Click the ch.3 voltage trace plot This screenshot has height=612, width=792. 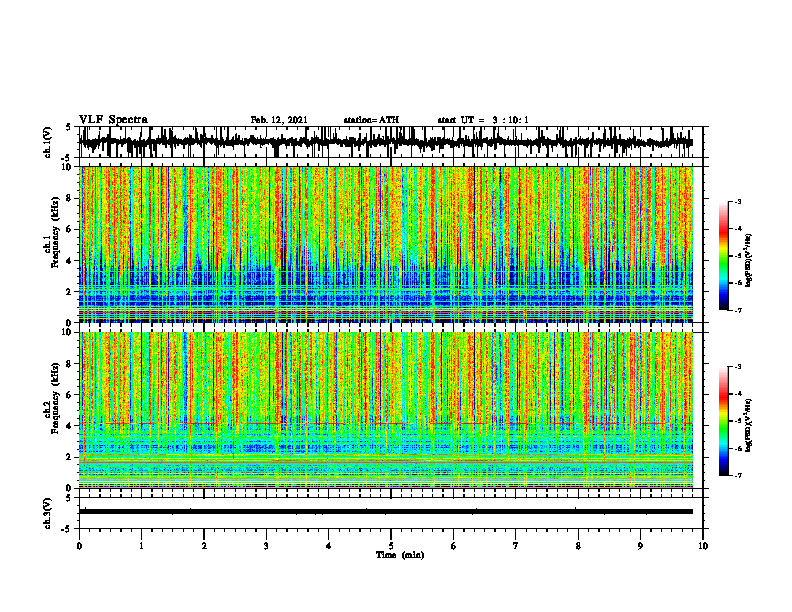tap(391, 513)
